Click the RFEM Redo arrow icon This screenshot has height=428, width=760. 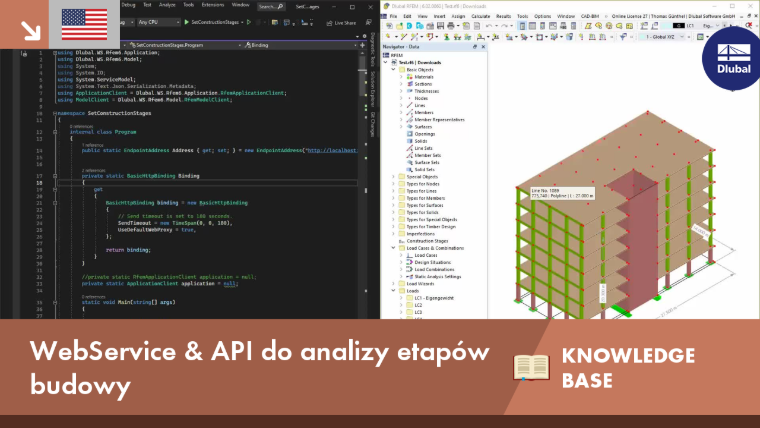click(x=505, y=26)
